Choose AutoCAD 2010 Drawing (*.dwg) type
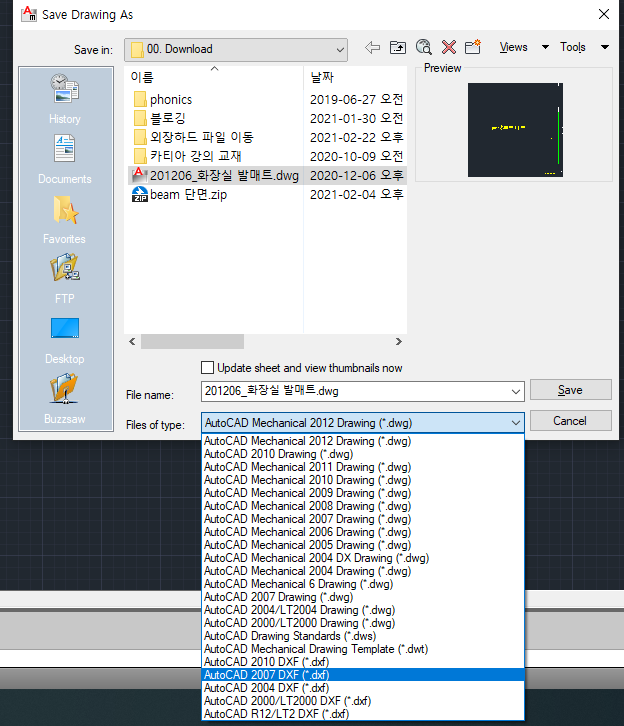The image size is (624, 726). point(363,454)
